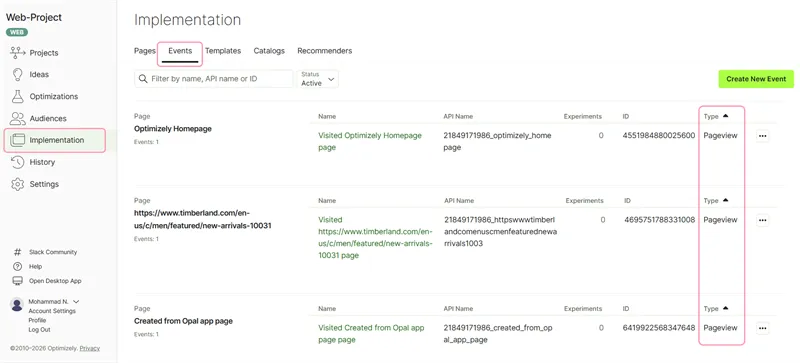Screen dimensions: 800x363
Task: Expand the Mohammad N. account menu
Action: pyautogui.click(x=76, y=302)
